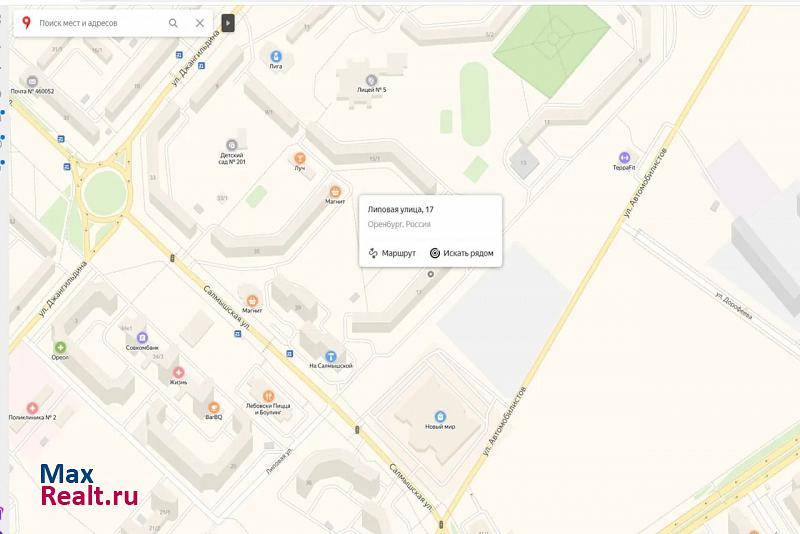800x534 pixels.
Task: Open the Детский сад № 201 marker
Action: tap(232, 145)
